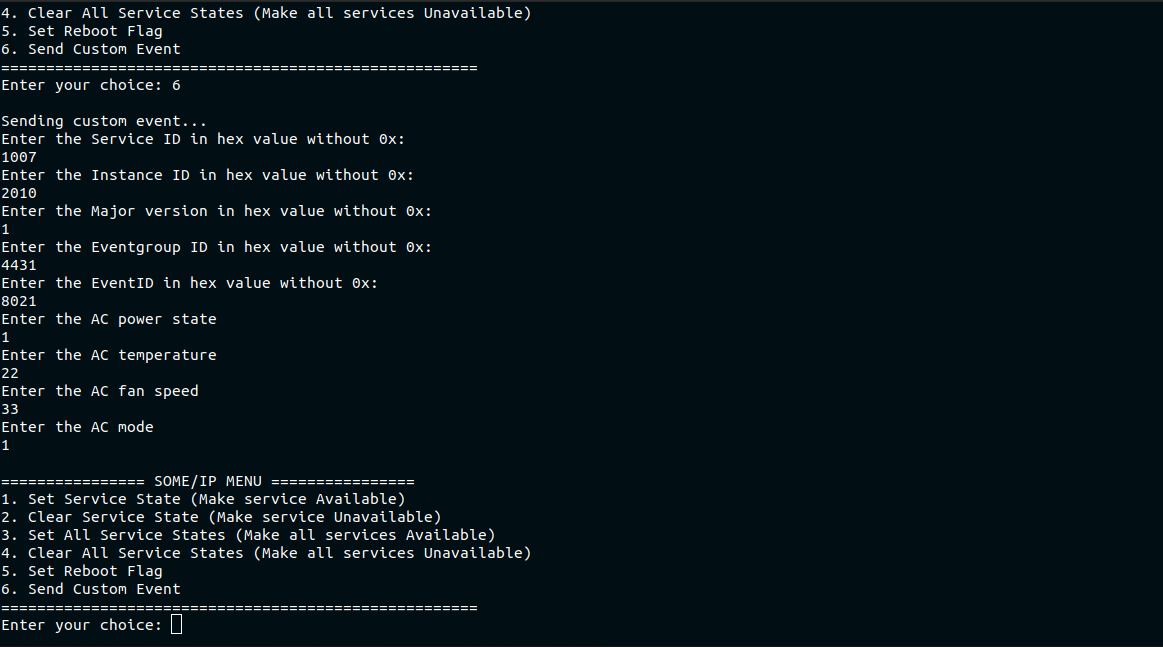Click the AC power state prompt
This screenshot has height=647, width=1163.
click(108, 319)
